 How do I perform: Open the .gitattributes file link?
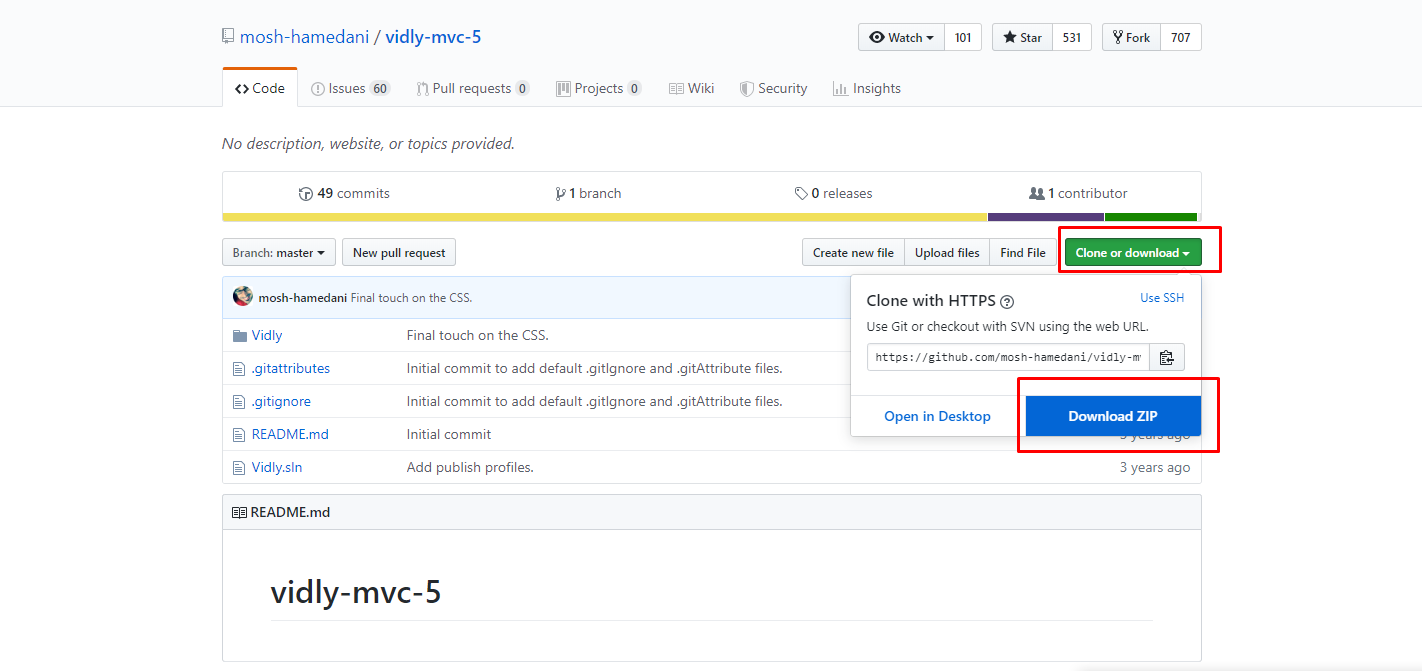(x=291, y=369)
